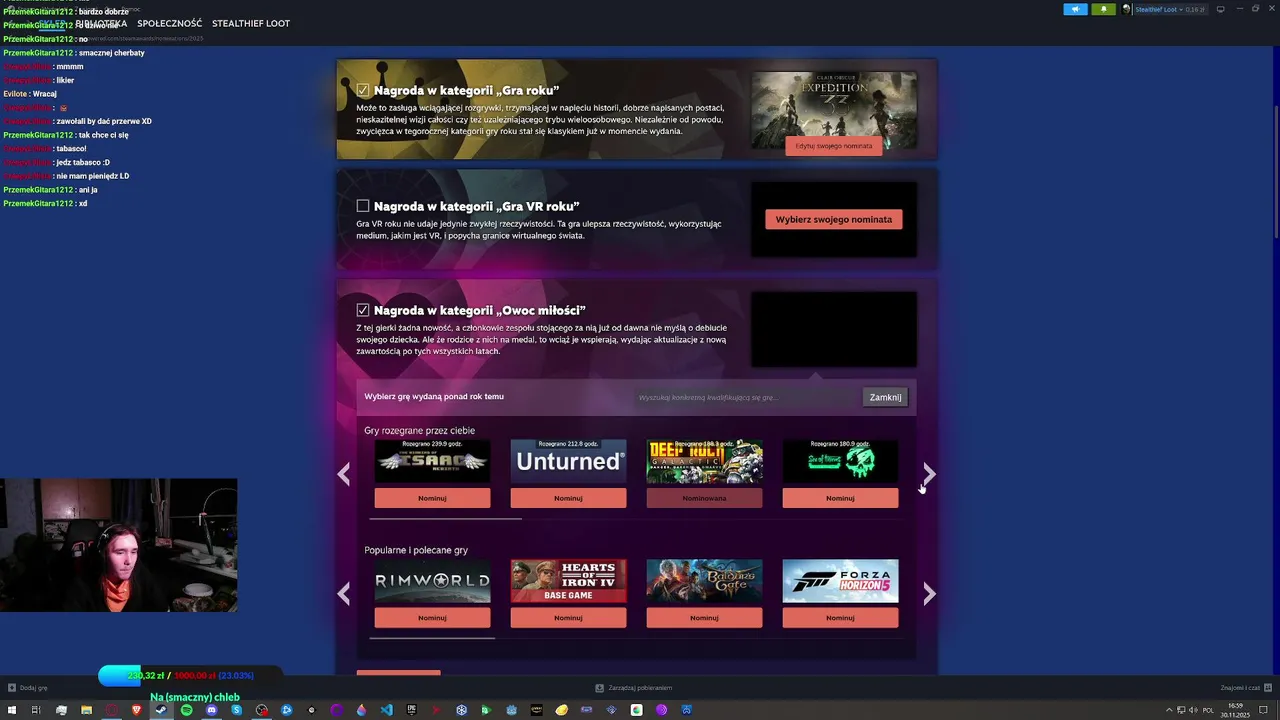This screenshot has height=720, width=1280.
Task: Show next Popularne i polecane games
Action: (x=929, y=594)
